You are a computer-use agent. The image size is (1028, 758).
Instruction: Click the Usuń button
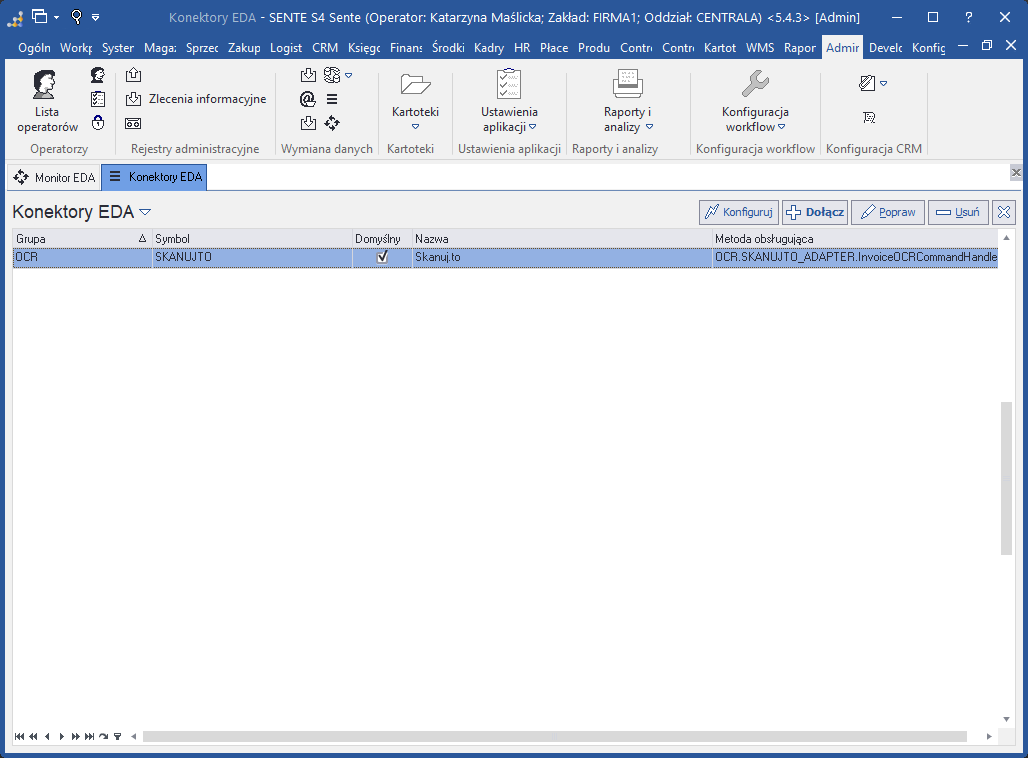[x=958, y=212]
